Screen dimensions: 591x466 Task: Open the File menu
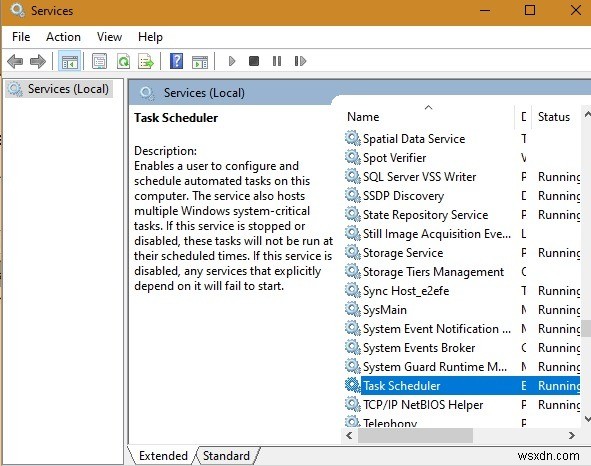click(21, 37)
